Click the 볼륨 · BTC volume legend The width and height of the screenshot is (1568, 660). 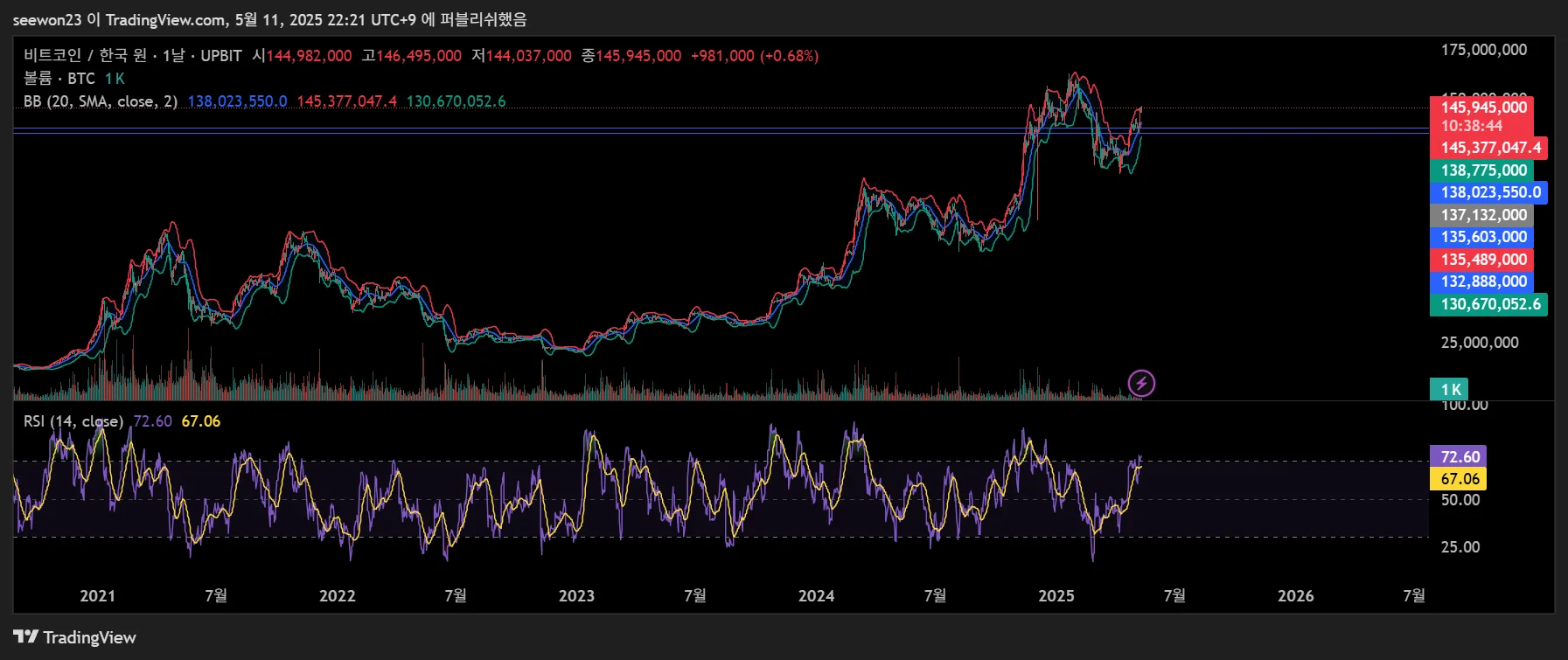(59, 79)
